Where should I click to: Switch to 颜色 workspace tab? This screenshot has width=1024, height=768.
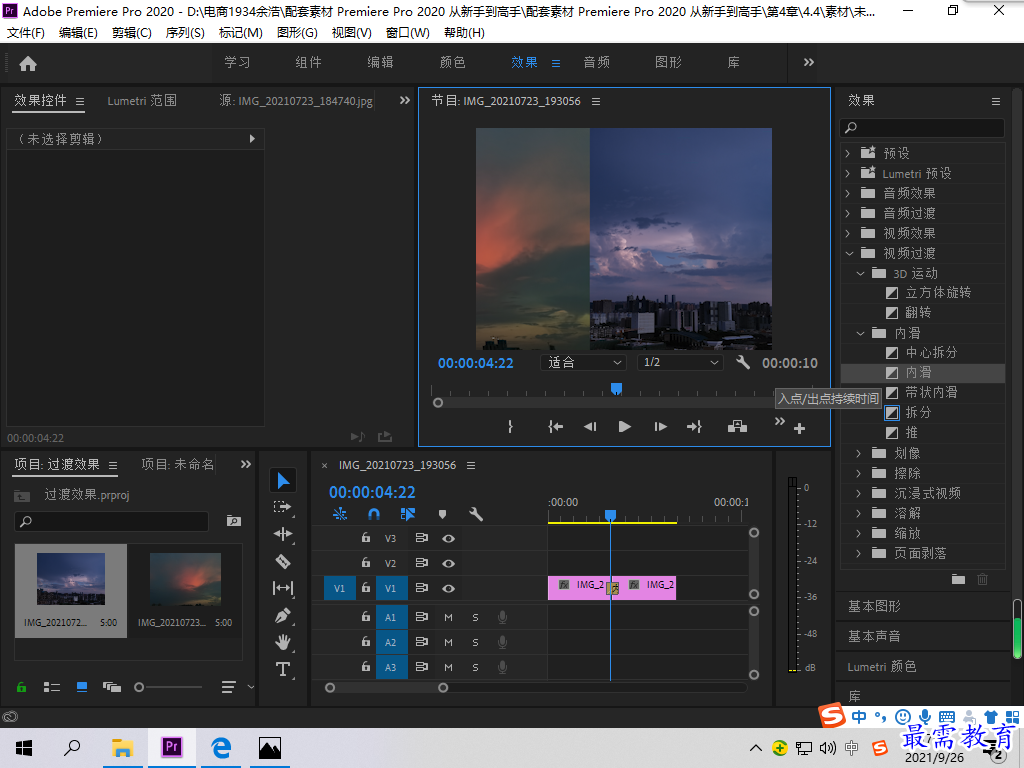[453, 63]
